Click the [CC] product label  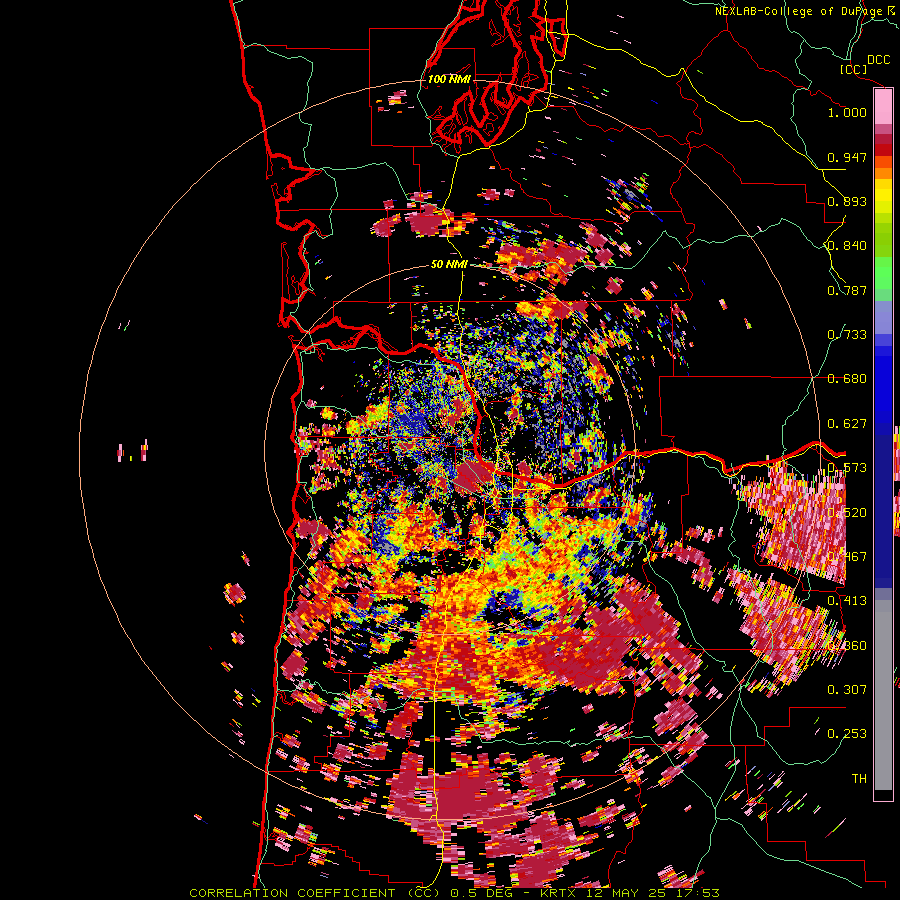click(x=853, y=69)
